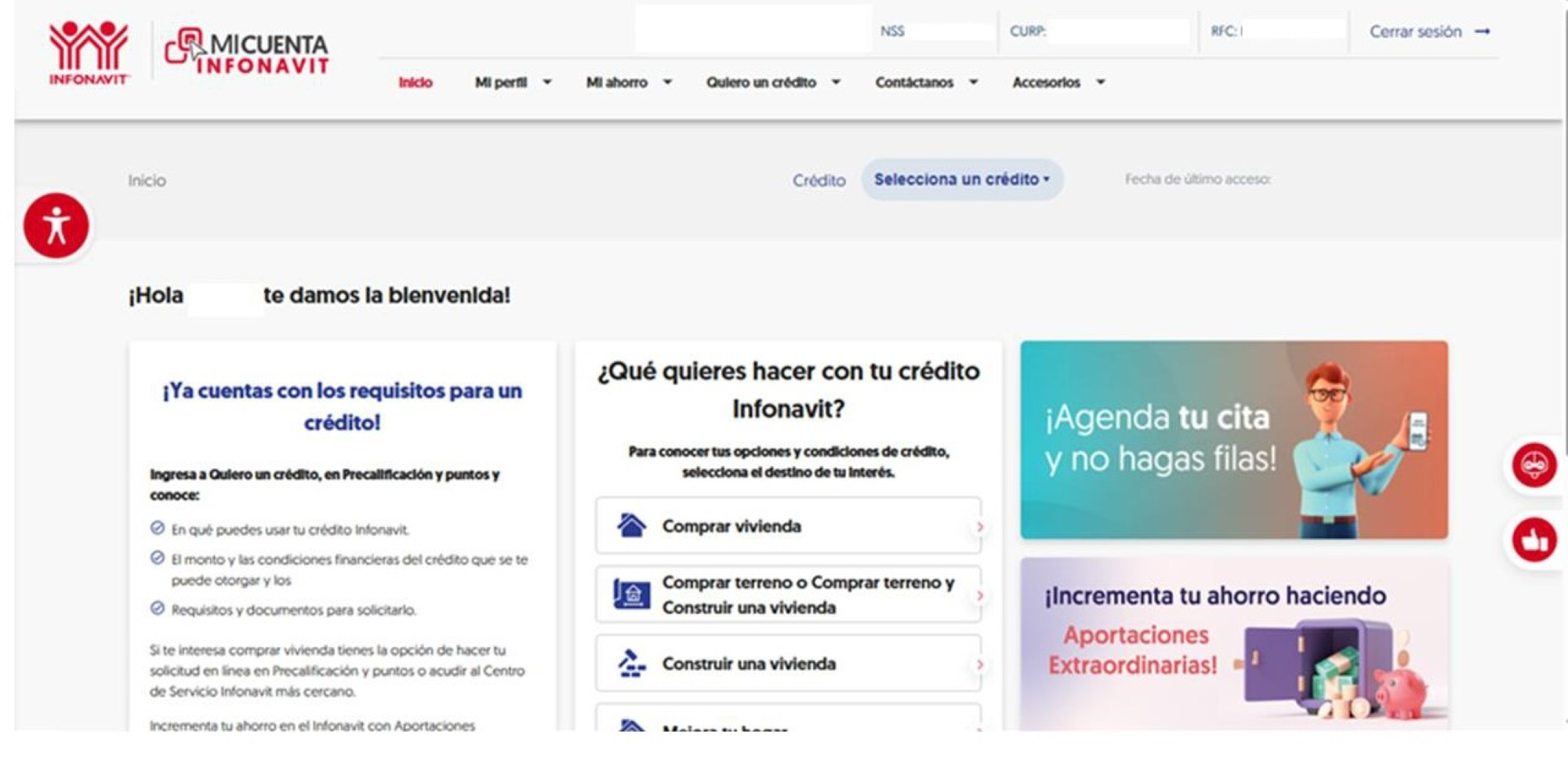Expand the Quiero un crédito dropdown arrow

tap(836, 82)
